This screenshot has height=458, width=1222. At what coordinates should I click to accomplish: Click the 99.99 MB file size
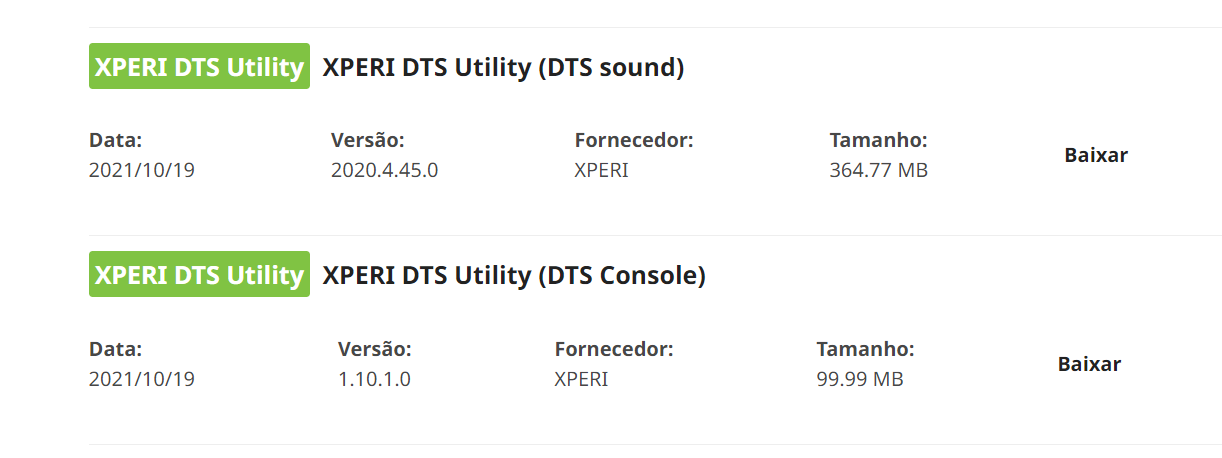(860, 379)
